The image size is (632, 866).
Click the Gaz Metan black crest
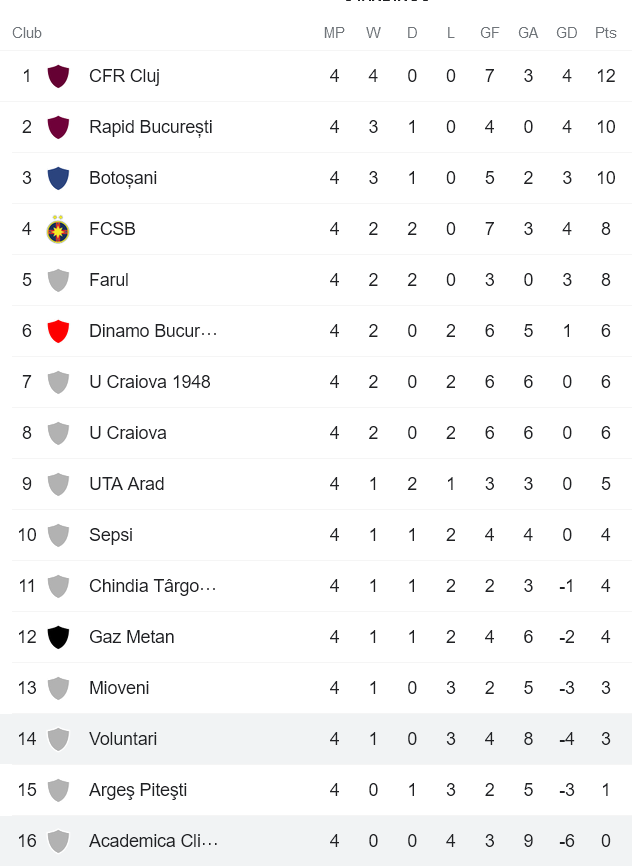pos(58,636)
